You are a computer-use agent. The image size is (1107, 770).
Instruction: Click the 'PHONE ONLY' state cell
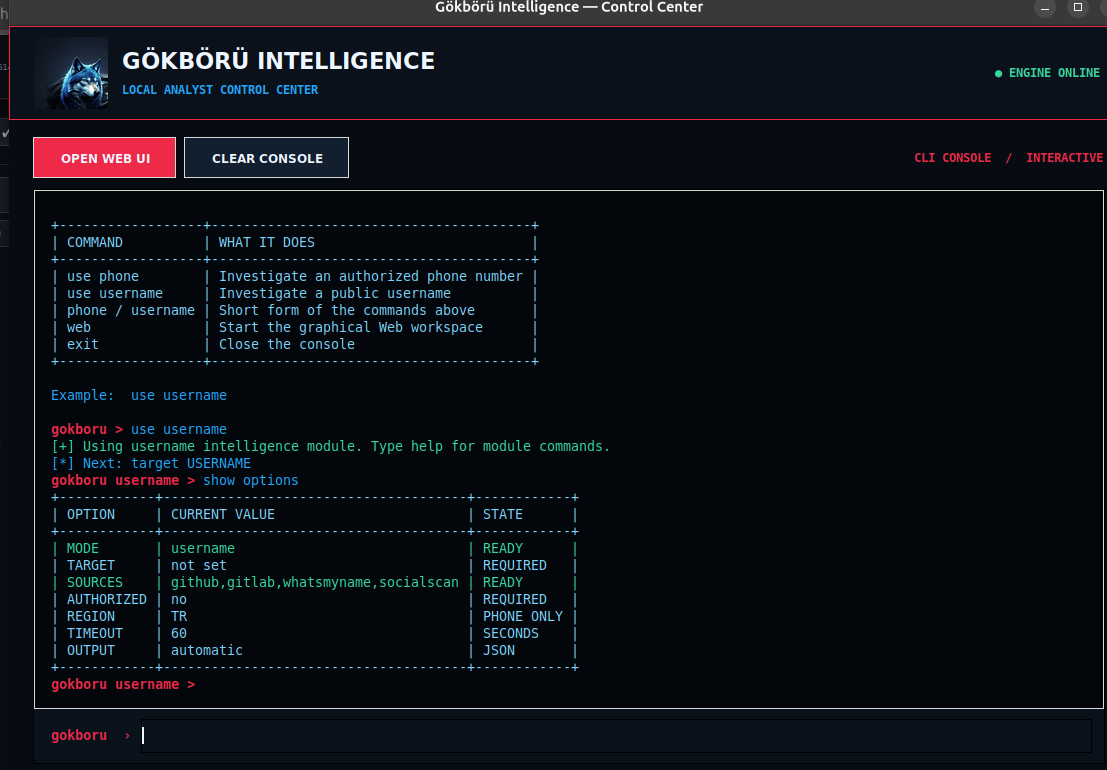(522, 616)
